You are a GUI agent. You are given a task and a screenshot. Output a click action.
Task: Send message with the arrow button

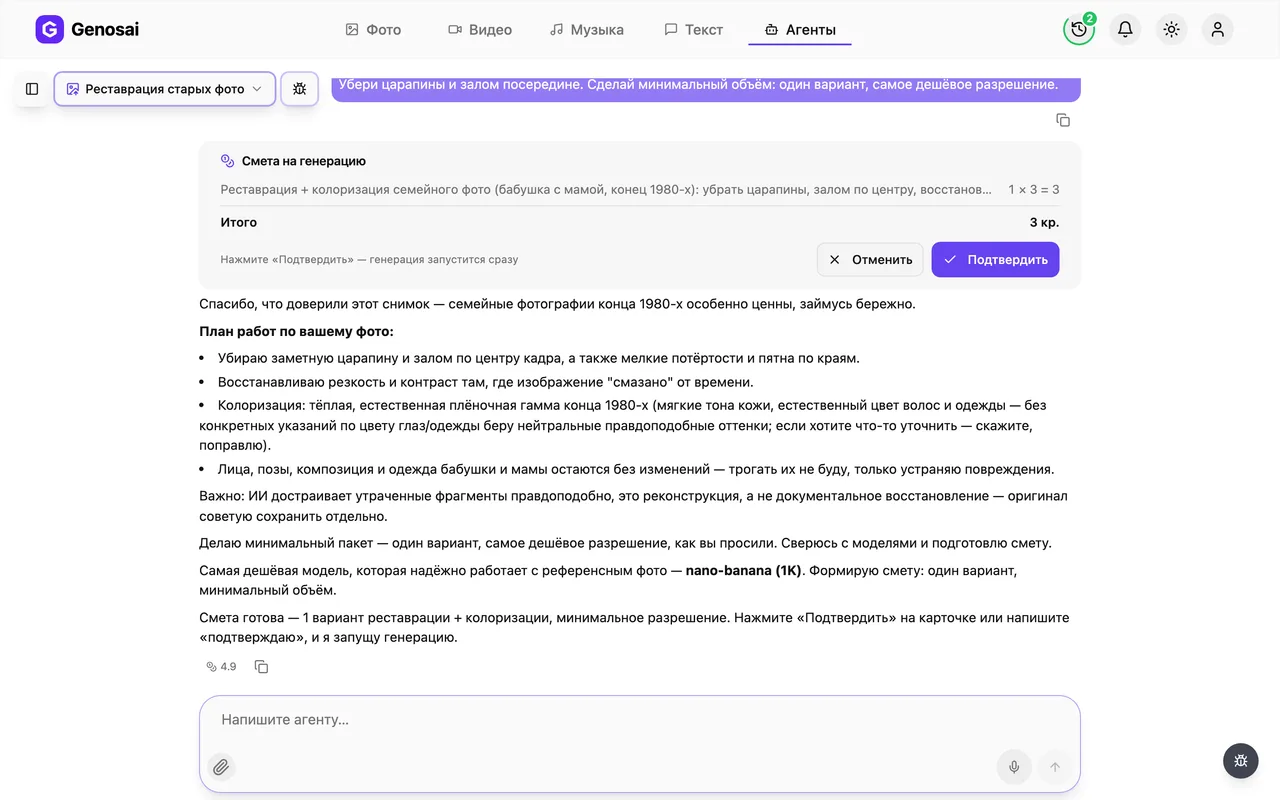[1054, 767]
